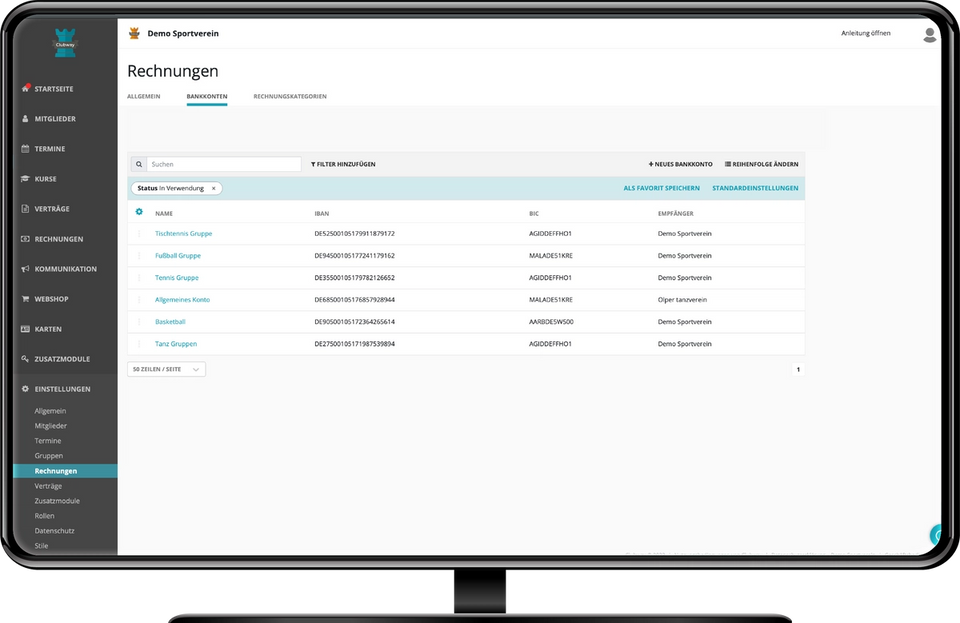Click the Startseite sidebar icon
This screenshot has width=960, height=623.
26,88
